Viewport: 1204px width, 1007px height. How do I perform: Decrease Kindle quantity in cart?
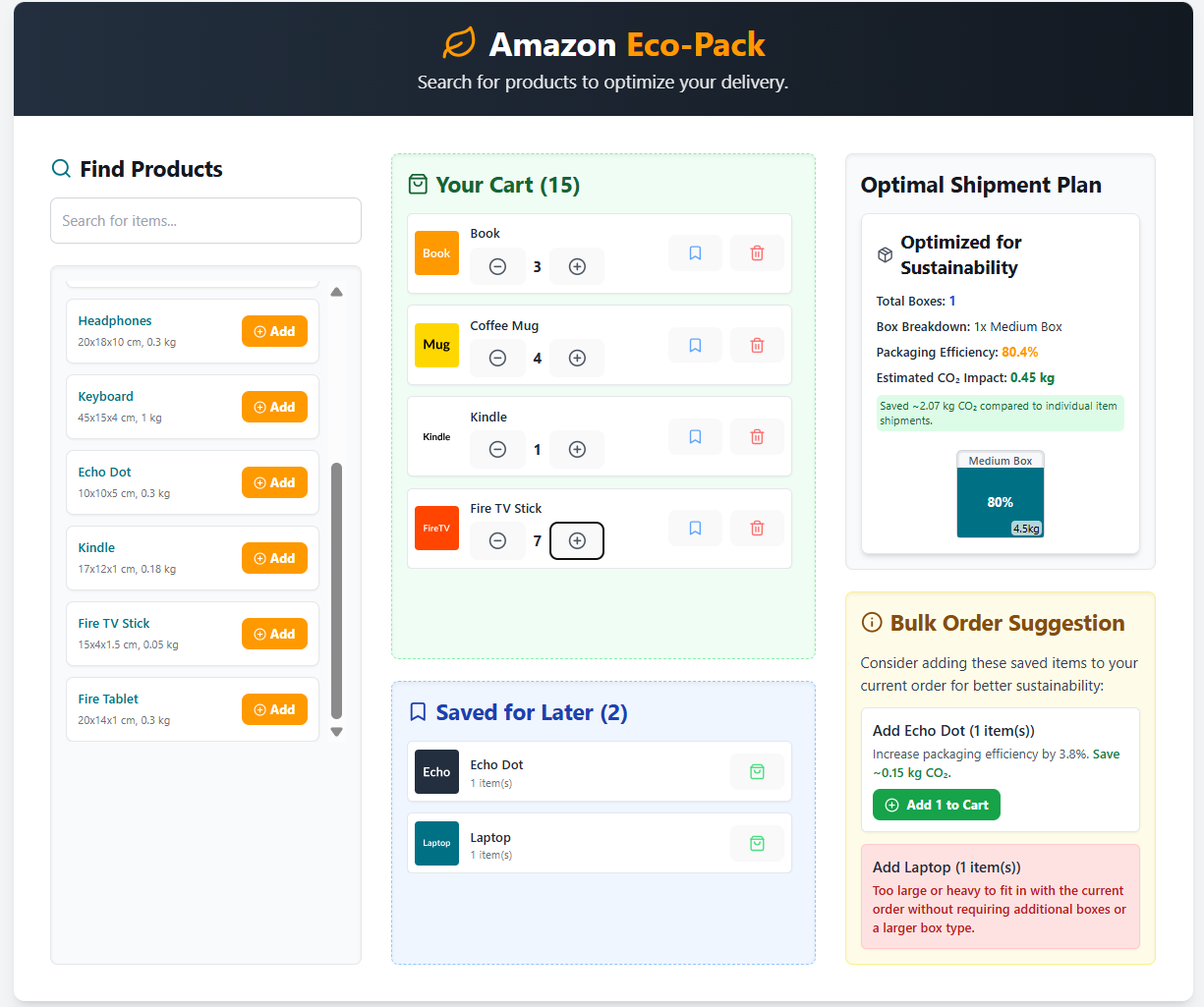(x=497, y=449)
